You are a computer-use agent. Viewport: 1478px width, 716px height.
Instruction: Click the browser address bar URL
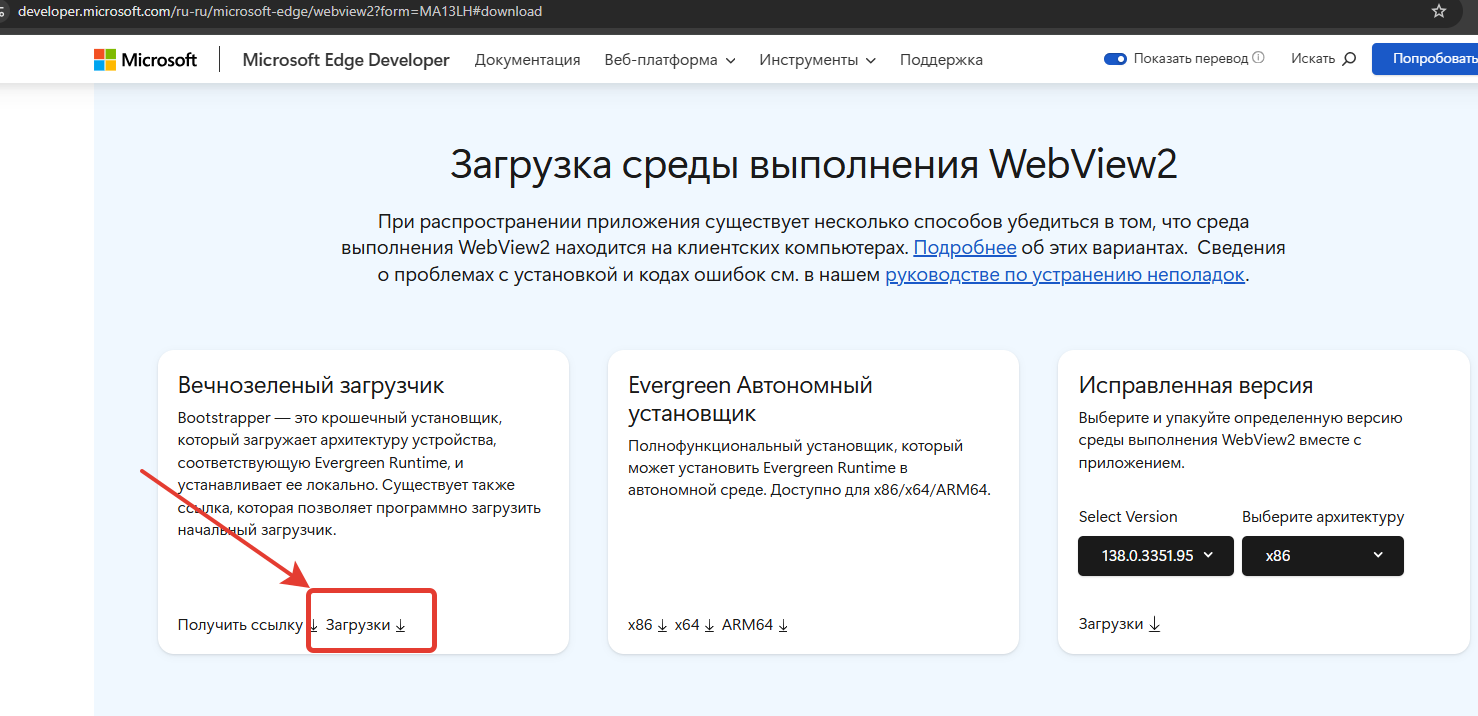click(x=280, y=11)
